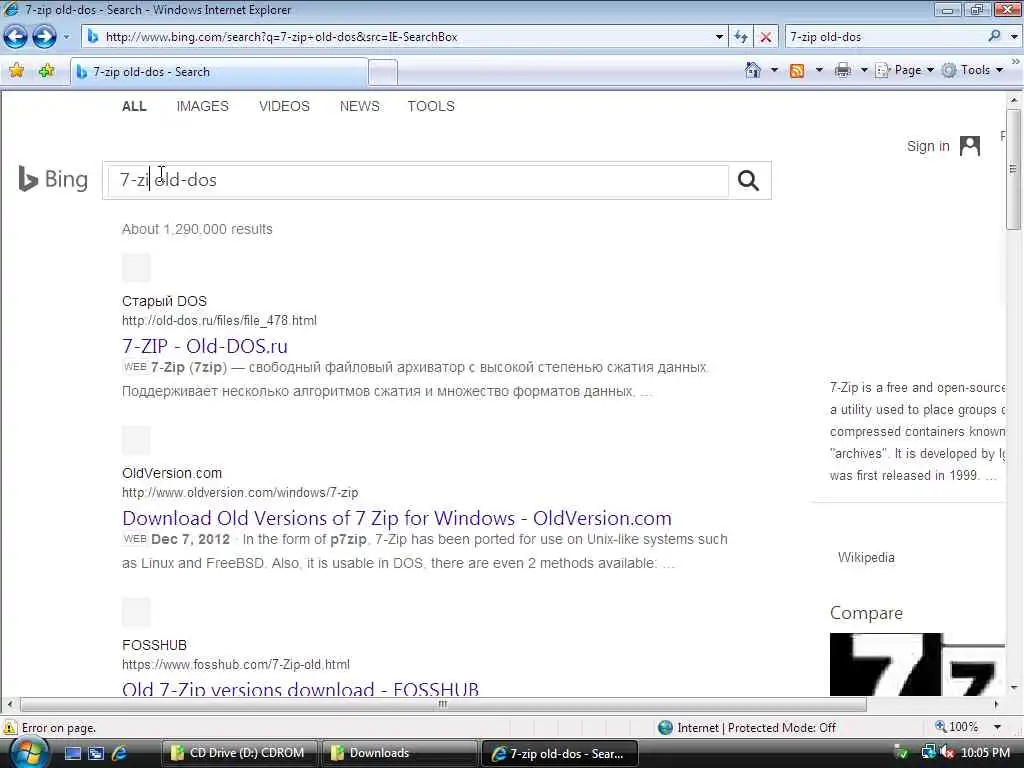Click the Add to Favorites icon
The image size is (1024, 768).
(46, 71)
